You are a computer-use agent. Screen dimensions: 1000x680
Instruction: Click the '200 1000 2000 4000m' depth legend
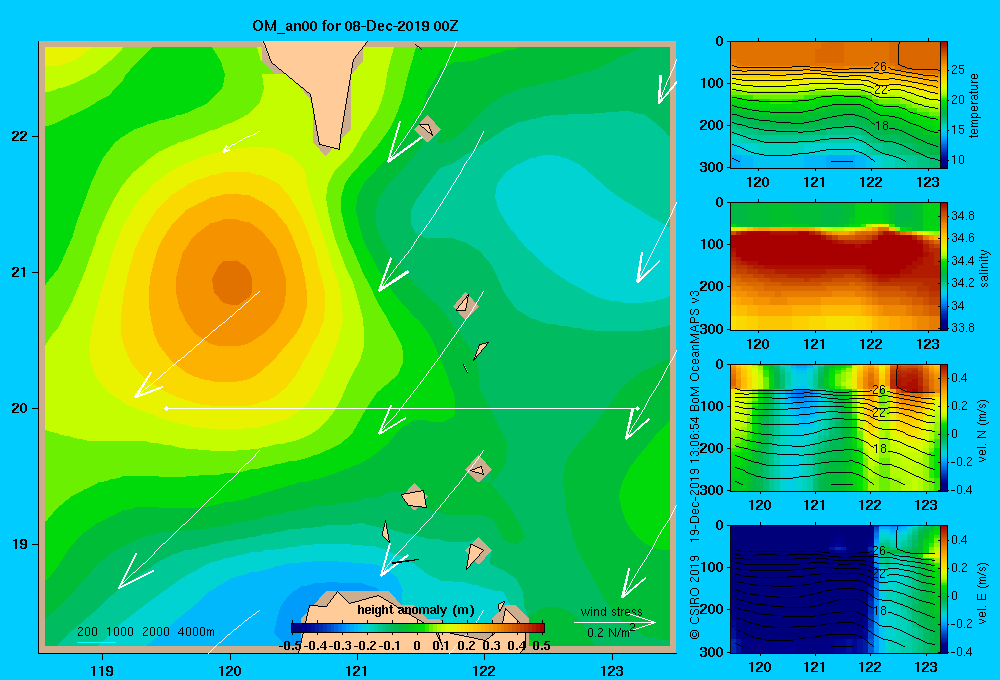click(145, 632)
